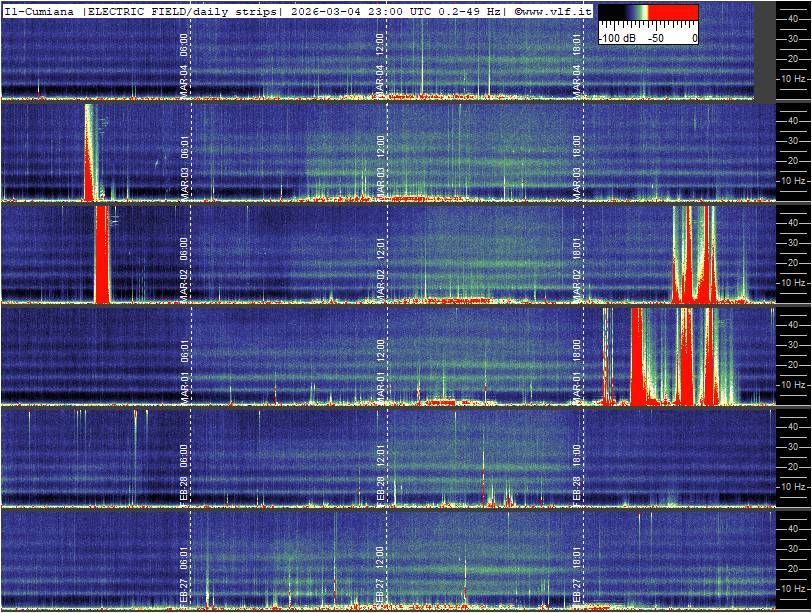The height and width of the screenshot is (613, 812).
Task: Click the 10 Hz label on MAR 04 strip
Action: [794, 78]
